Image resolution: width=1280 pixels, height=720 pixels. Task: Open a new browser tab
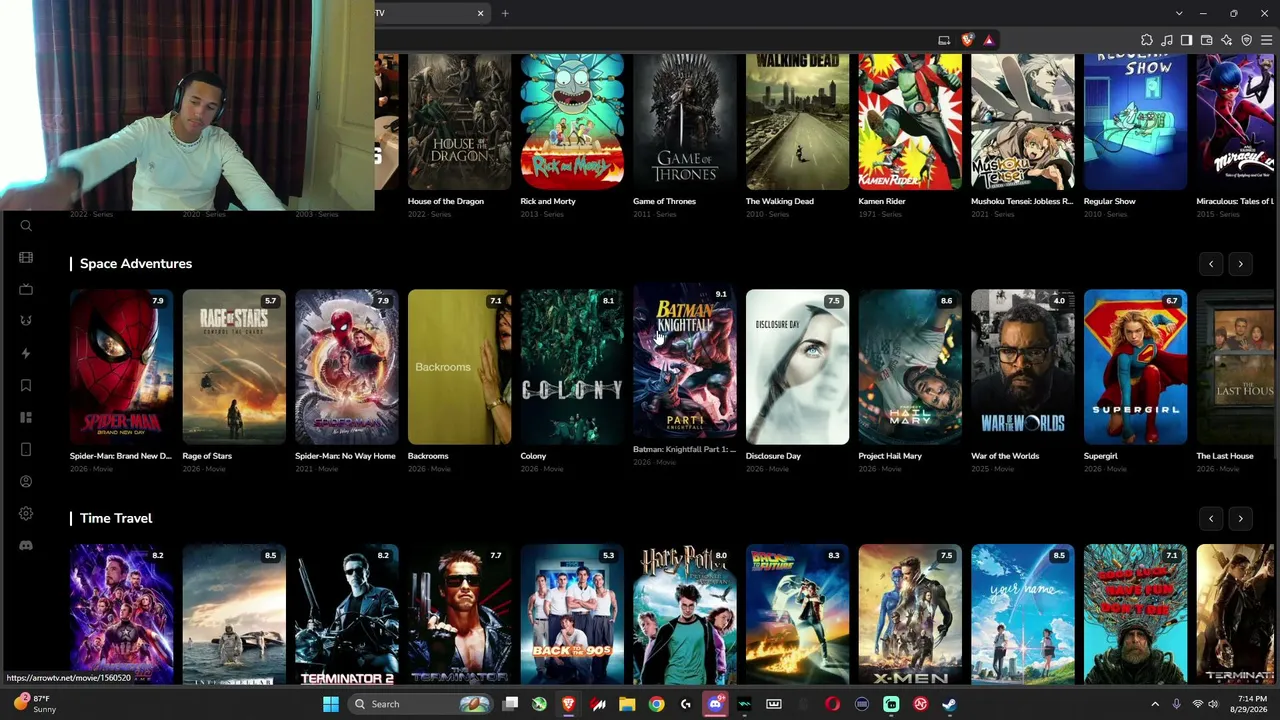point(505,13)
